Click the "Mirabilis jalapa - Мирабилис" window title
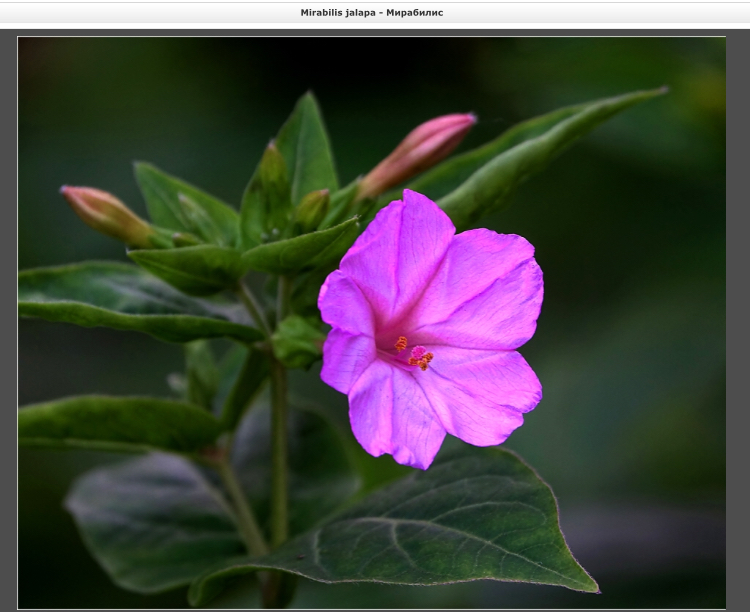Viewport: 750px width, 612px height. (x=372, y=13)
